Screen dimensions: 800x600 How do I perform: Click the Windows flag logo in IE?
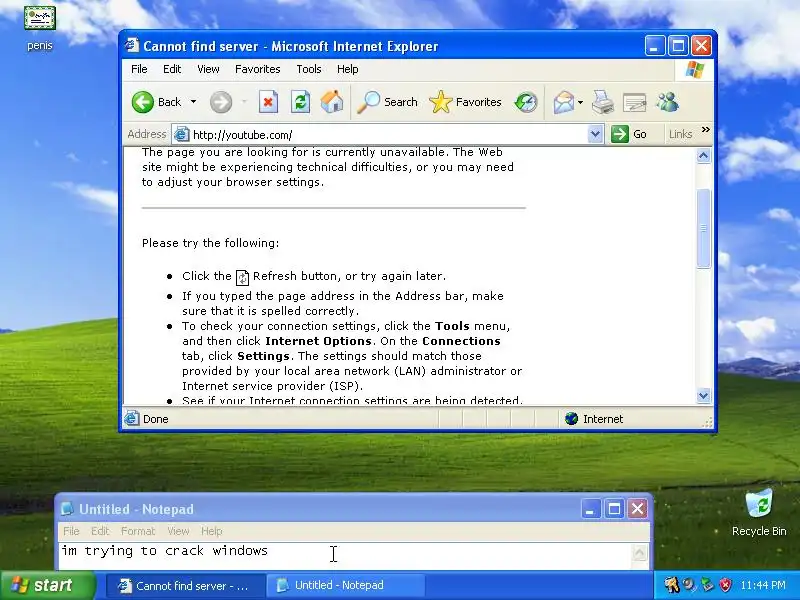point(694,70)
